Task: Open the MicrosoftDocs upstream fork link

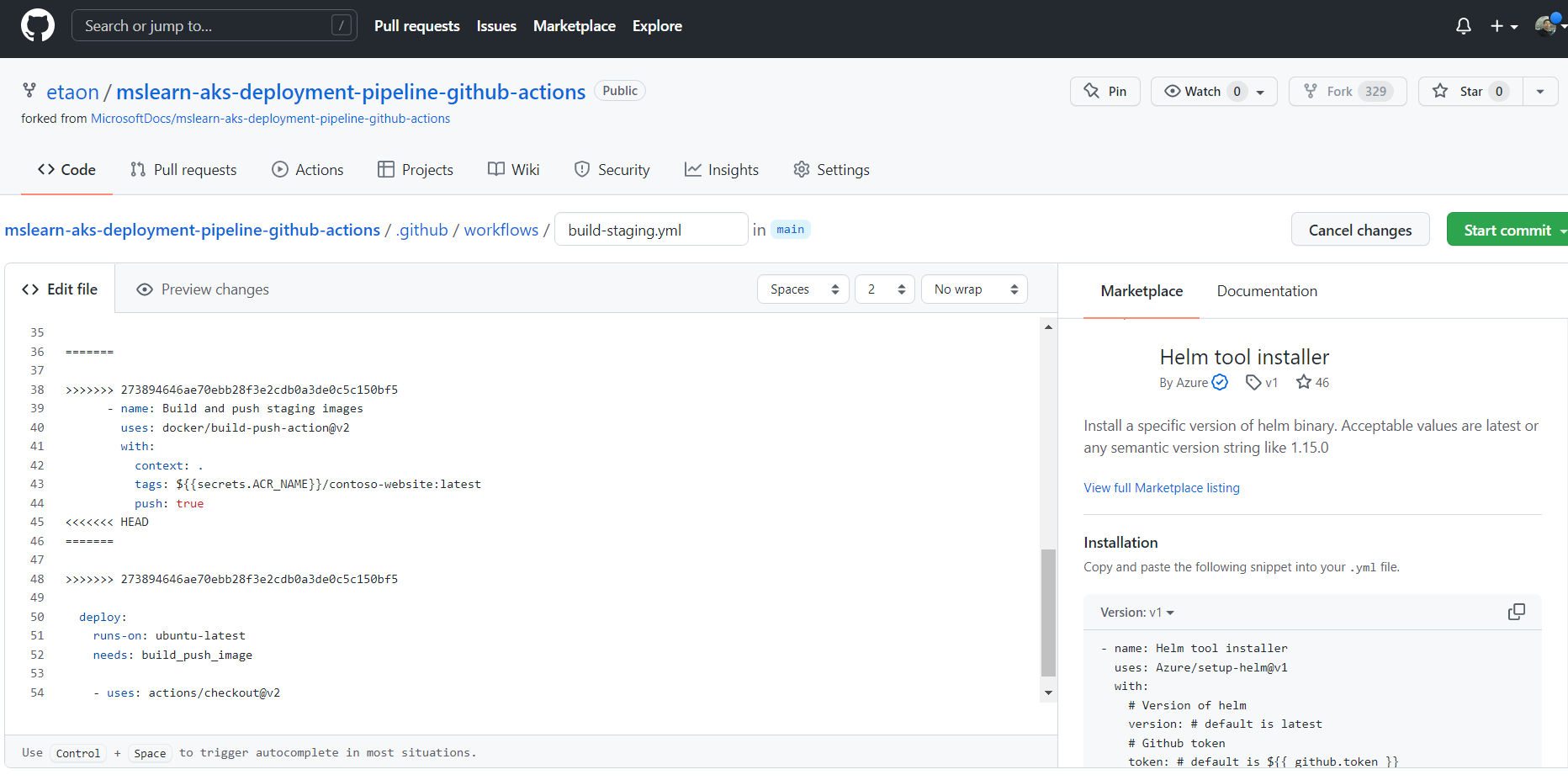Action: [x=270, y=119]
